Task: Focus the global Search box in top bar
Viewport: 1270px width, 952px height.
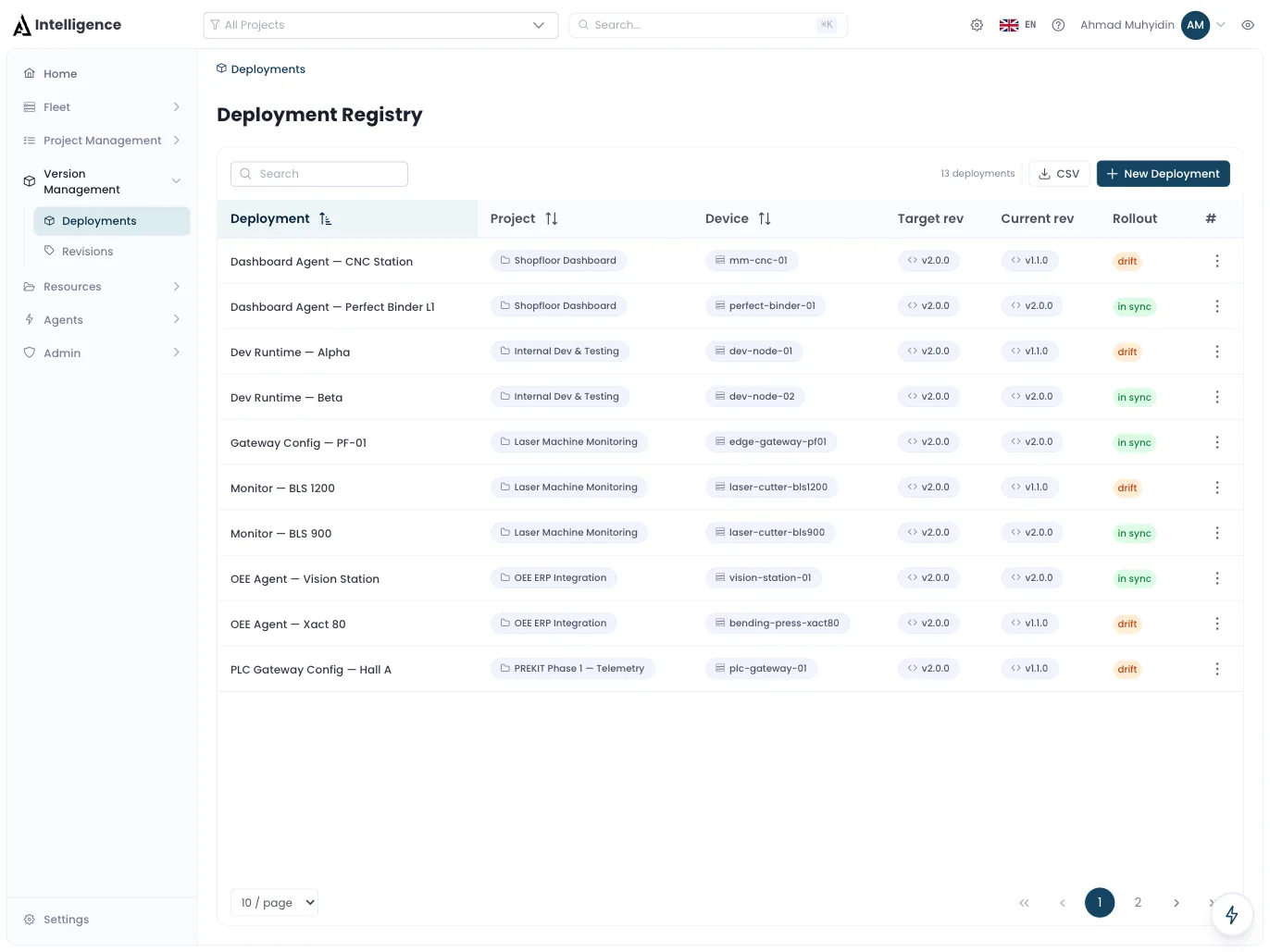Action: 708,25
